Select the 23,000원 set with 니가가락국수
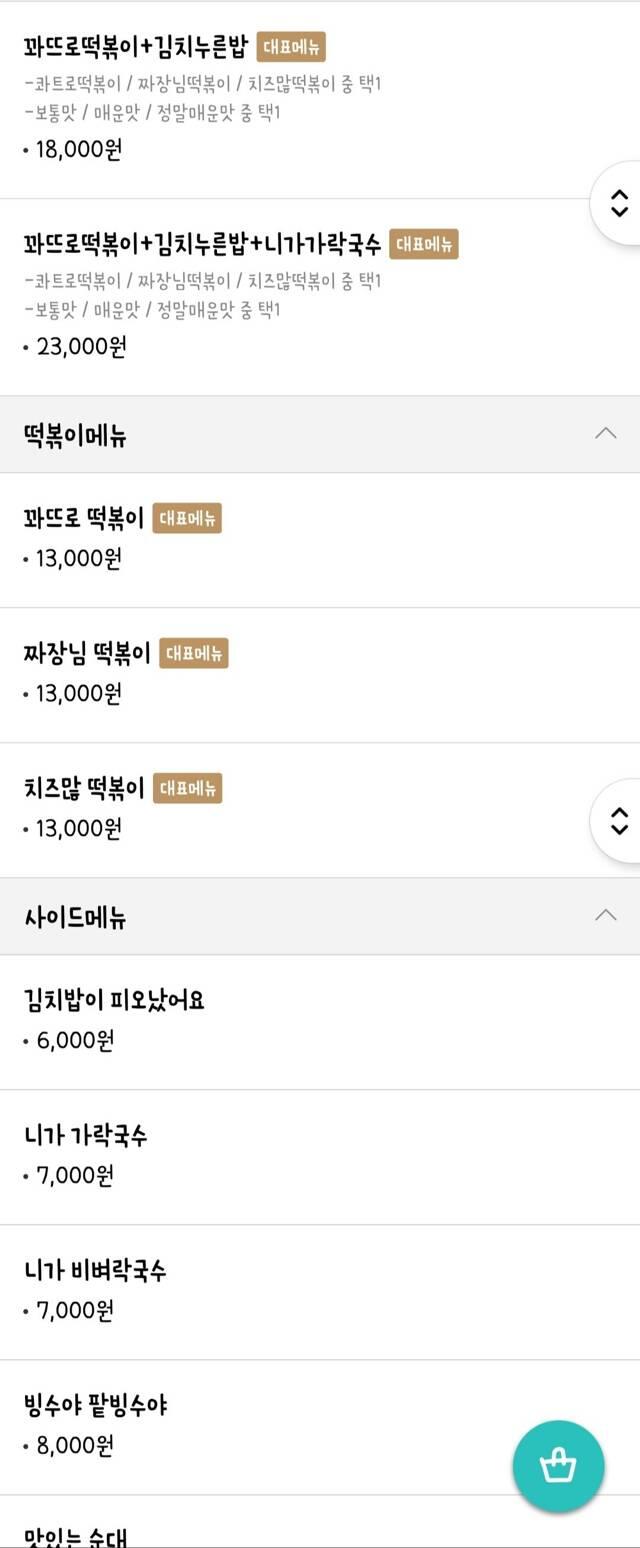640x1548 pixels. point(320,297)
